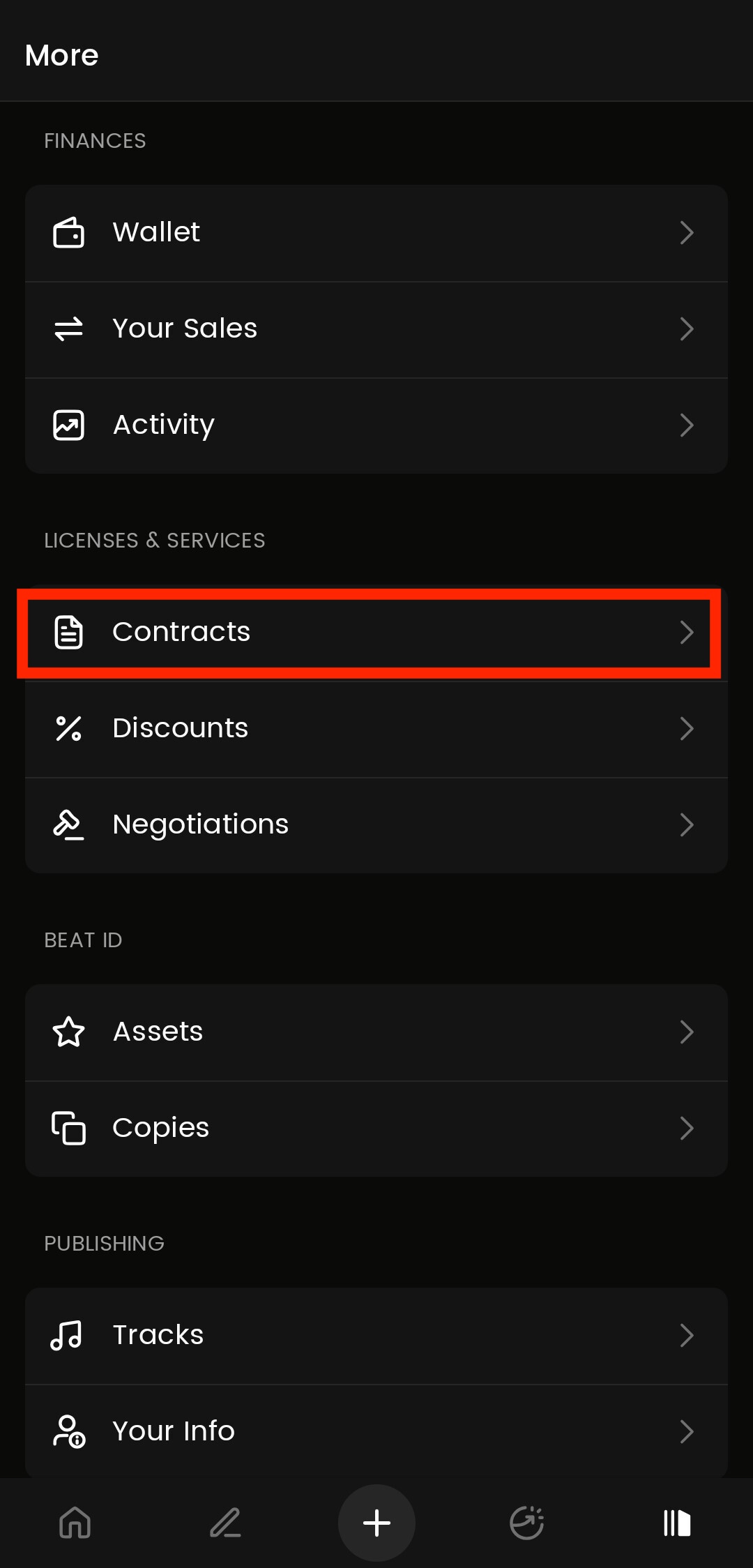Tap the Your Sales swap-arrows icon
Viewport: 753px width, 1568px height.
click(x=68, y=329)
